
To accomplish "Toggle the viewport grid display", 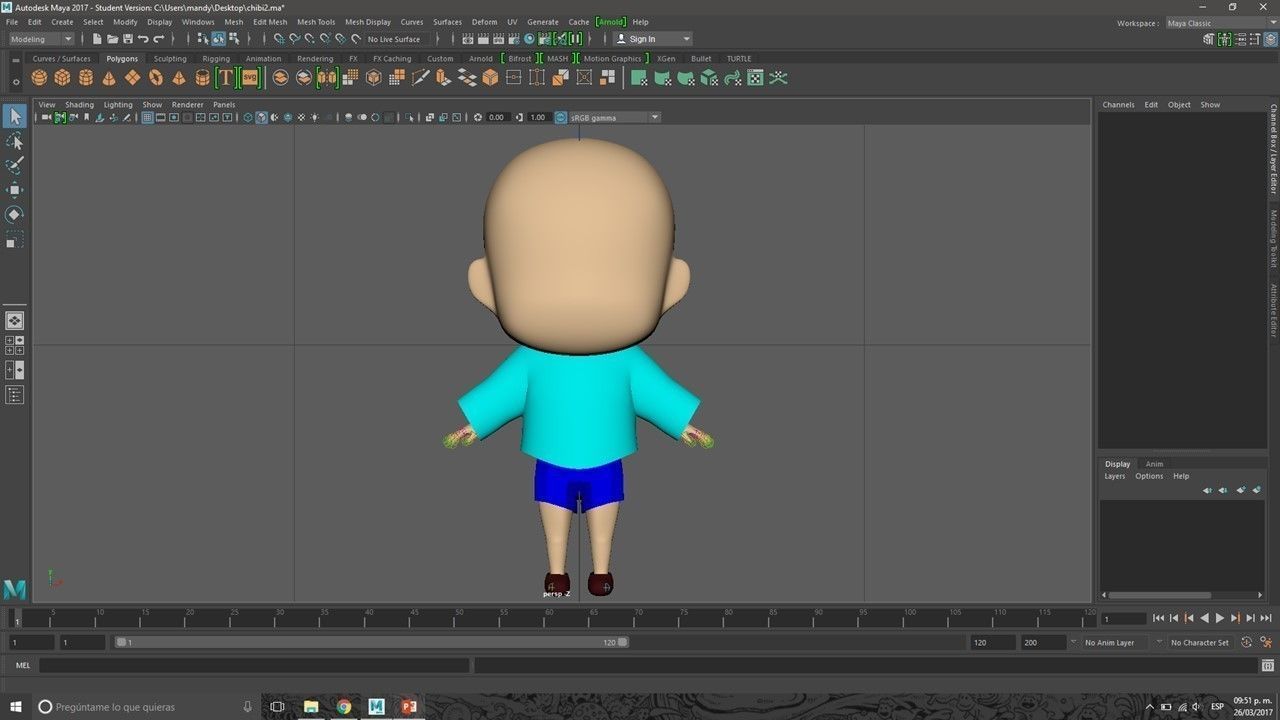I will [x=147, y=117].
